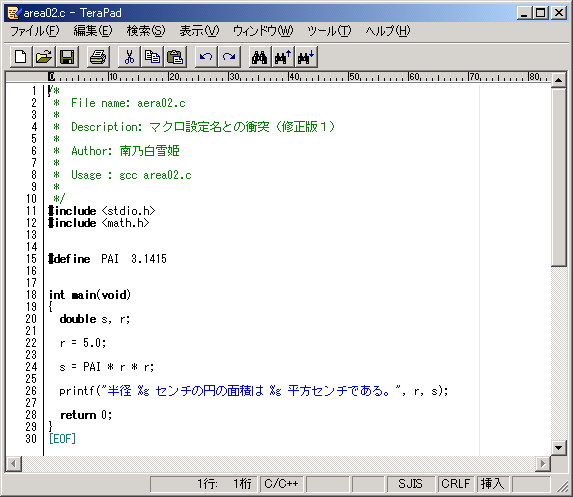The width and height of the screenshot is (573, 497).
Task: Undo the last edit with the undo arrow
Action: pyautogui.click(x=206, y=57)
